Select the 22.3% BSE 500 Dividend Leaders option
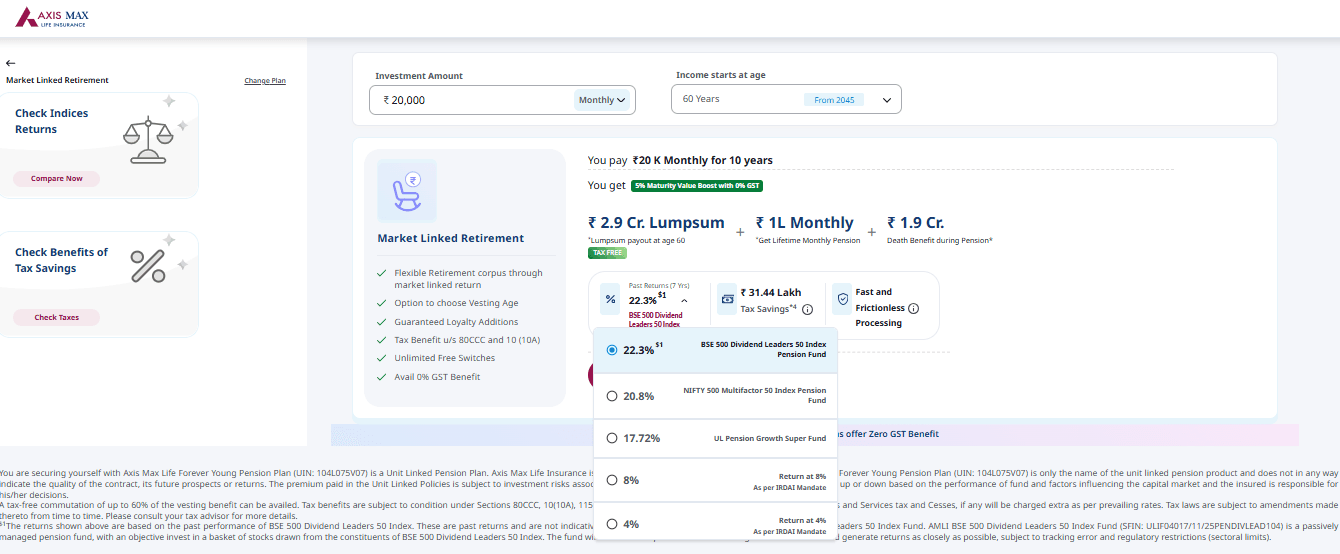 coord(715,349)
